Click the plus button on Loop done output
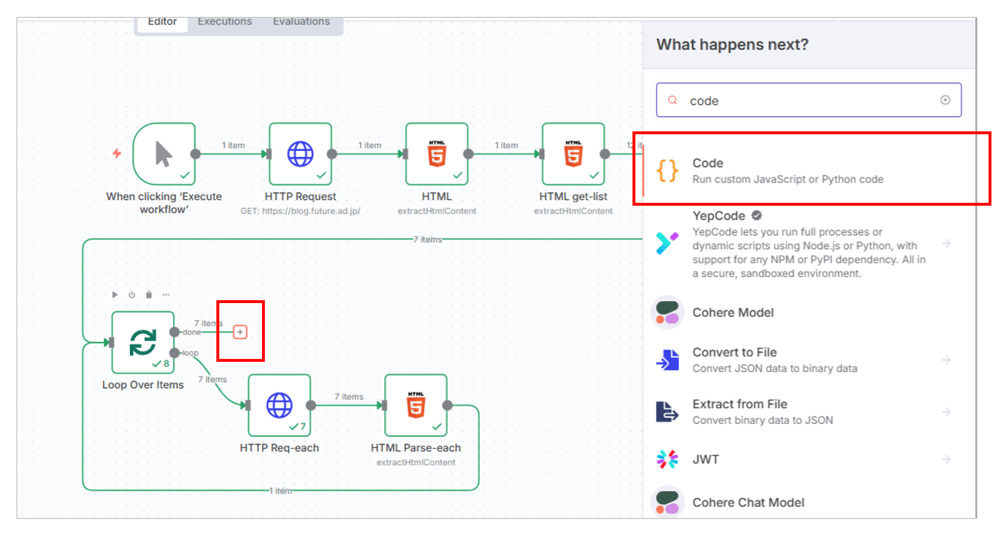Image resolution: width=1000 pixels, height=537 pixels. pyautogui.click(x=240, y=332)
